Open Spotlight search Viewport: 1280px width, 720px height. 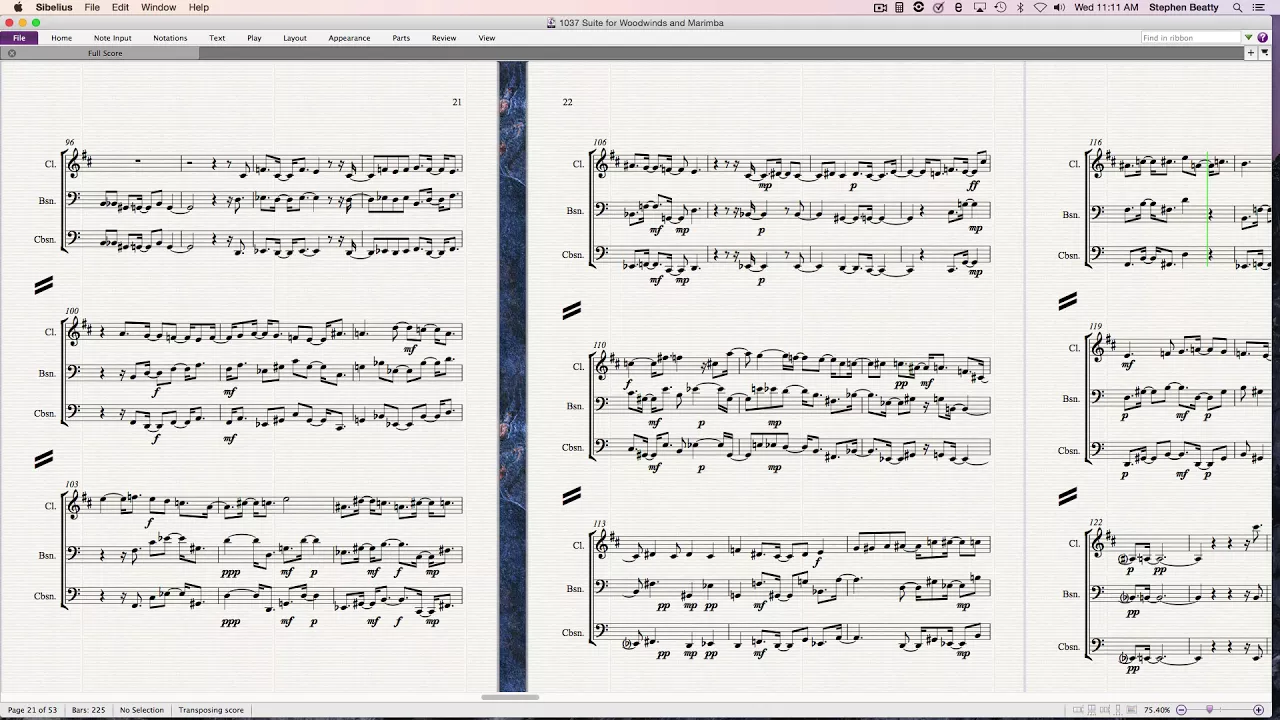[x=1238, y=7]
